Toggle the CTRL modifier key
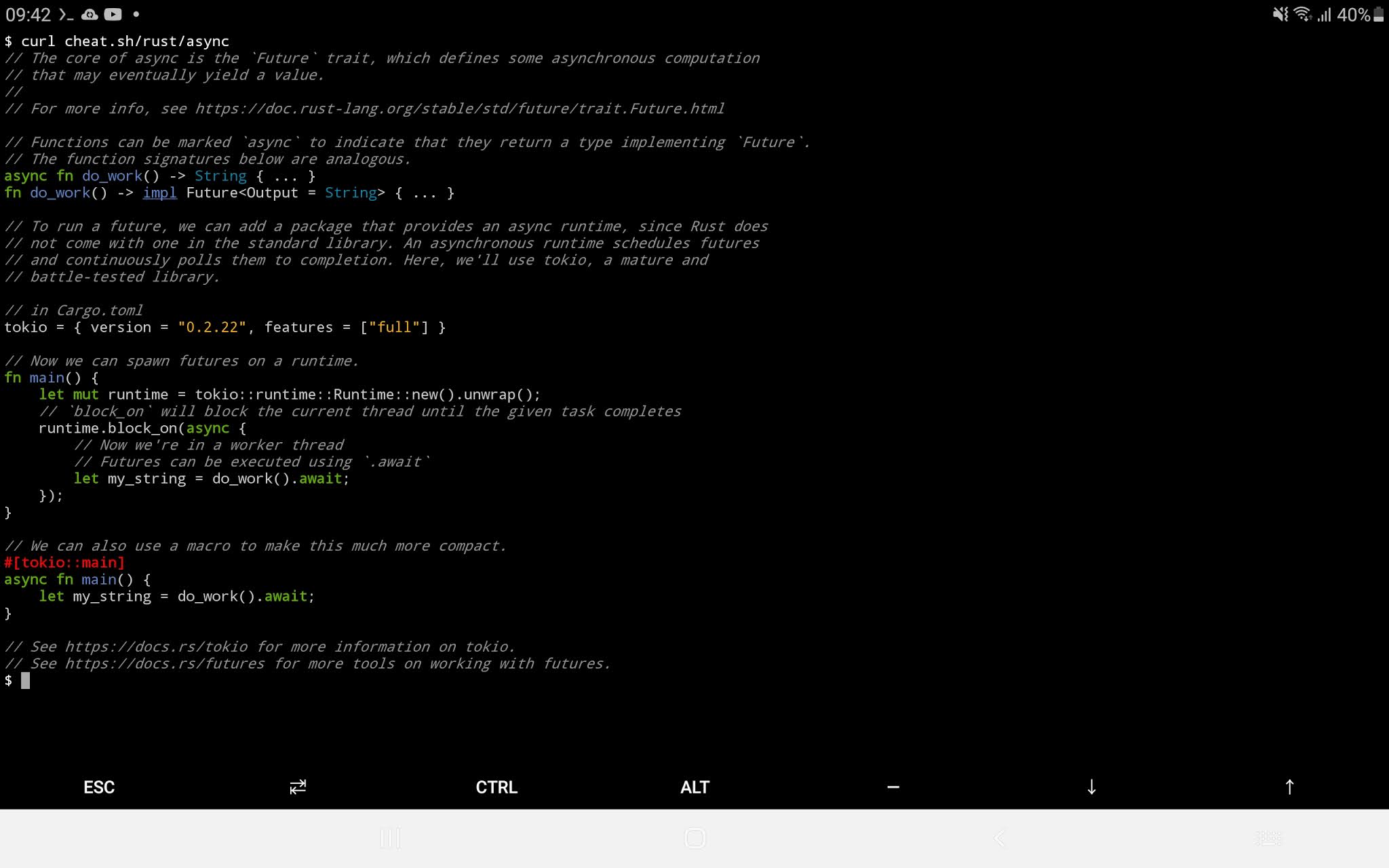The image size is (1389, 868). [496, 787]
